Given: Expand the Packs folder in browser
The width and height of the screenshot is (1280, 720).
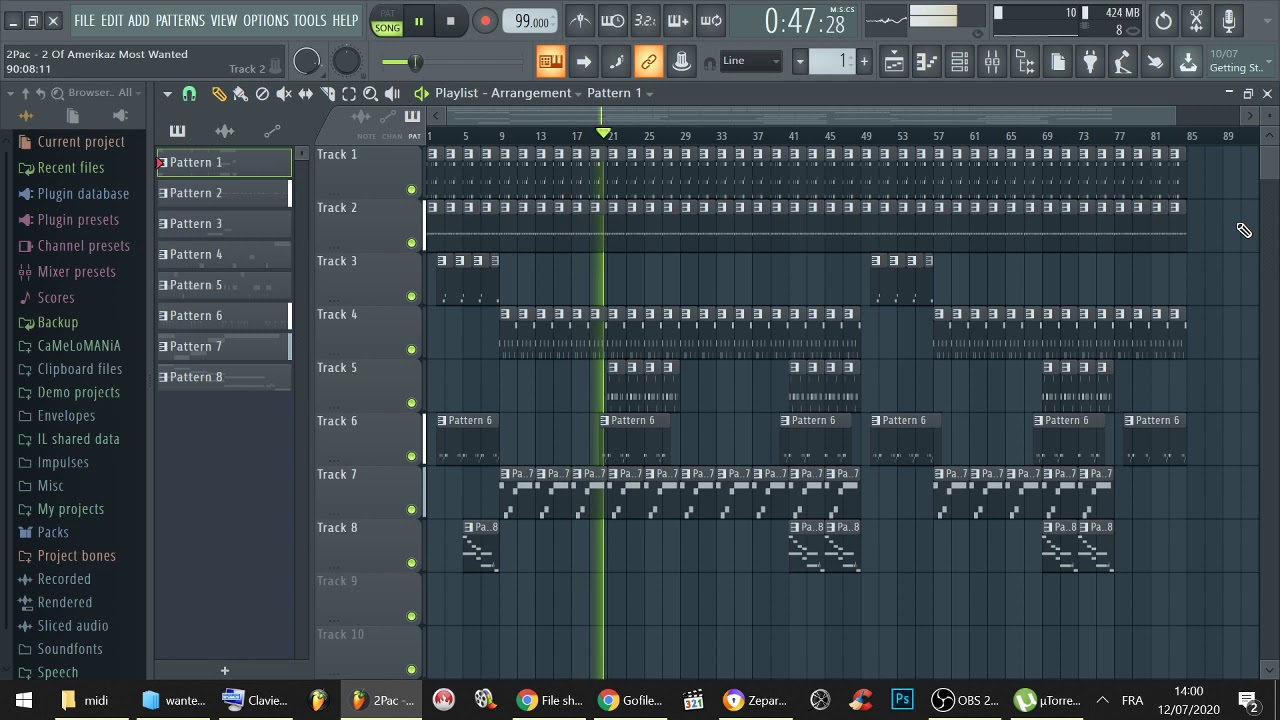Looking at the screenshot, I should pos(53,533).
